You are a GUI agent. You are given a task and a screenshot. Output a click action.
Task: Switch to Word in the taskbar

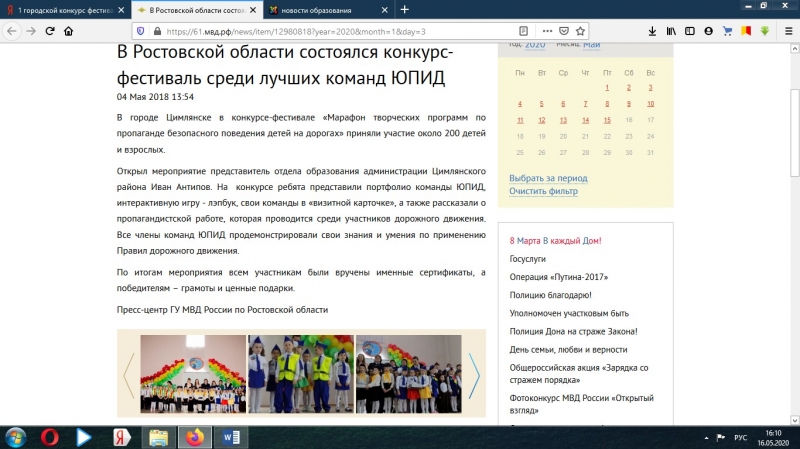(231, 438)
